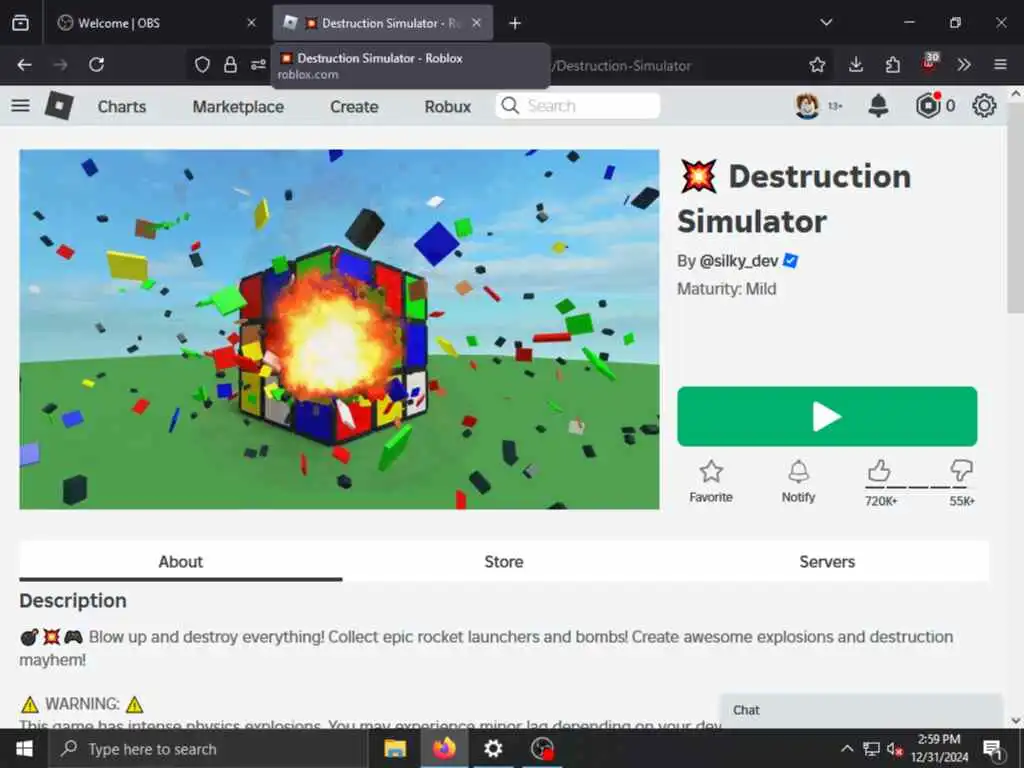The height and width of the screenshot is (768, 1024).
Task: Click the page vertical scrollbar
Action: [x=1016, y=209]
